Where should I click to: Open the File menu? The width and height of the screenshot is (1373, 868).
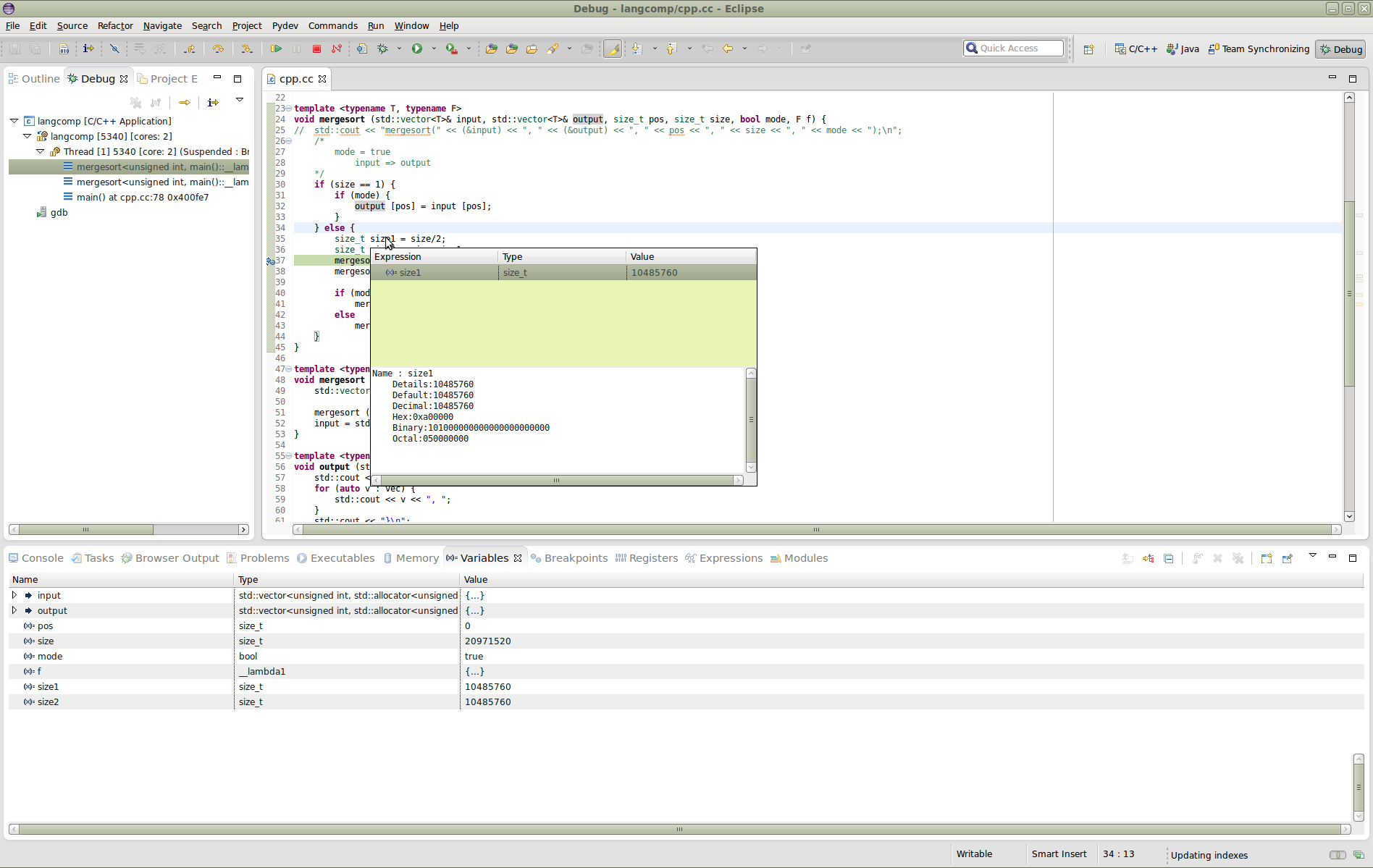pos(13,25)
